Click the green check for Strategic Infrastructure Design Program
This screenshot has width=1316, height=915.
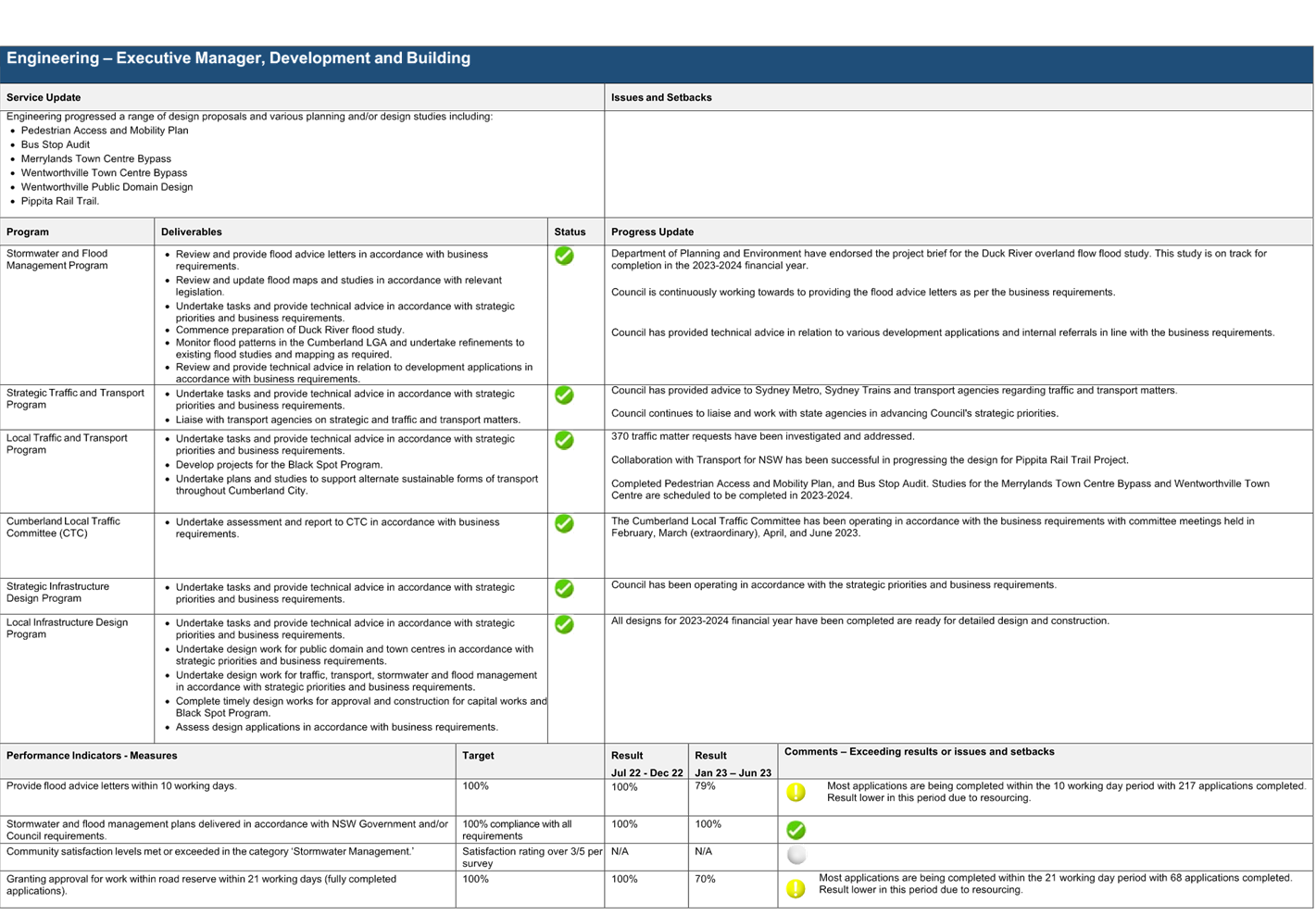click(564, 589)
